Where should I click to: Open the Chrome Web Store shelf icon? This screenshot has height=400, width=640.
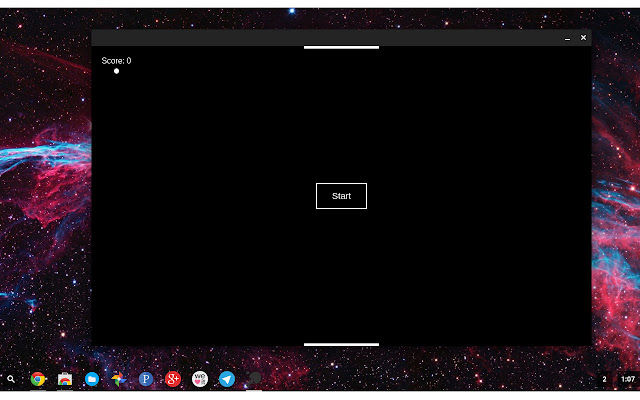tap(64, 379)
